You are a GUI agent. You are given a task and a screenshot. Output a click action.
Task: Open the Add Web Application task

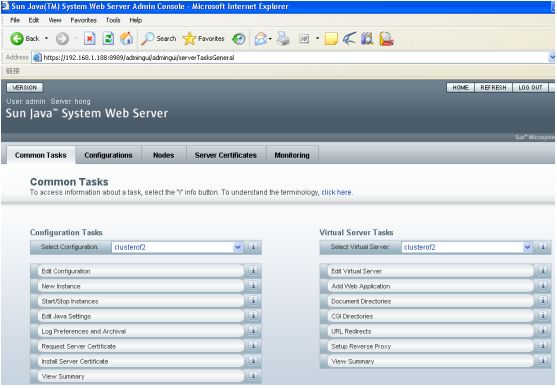[x=430, y=286]
